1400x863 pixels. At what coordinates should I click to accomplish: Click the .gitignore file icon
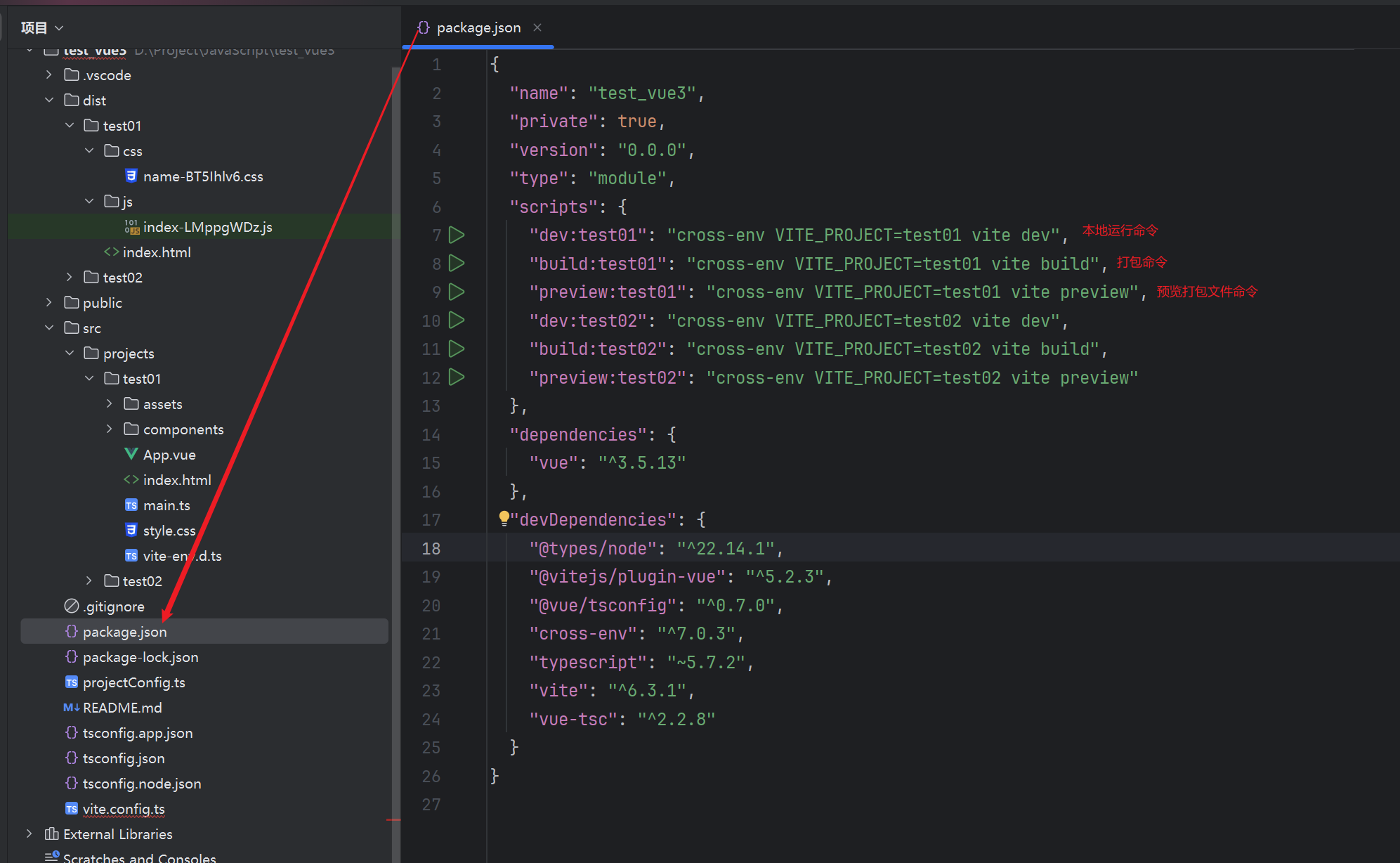pos(71,606)
